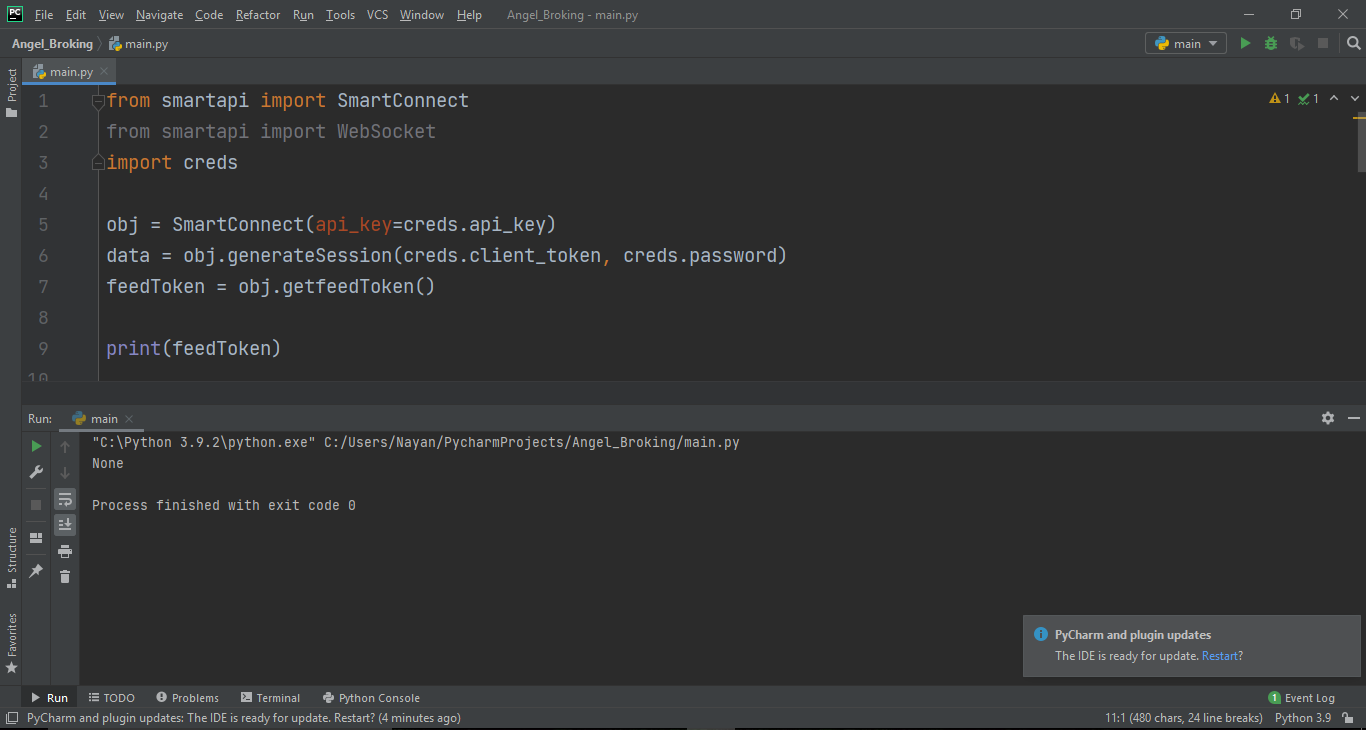Change Python 3.9 interpreter in status bar

coord(1303,718)
